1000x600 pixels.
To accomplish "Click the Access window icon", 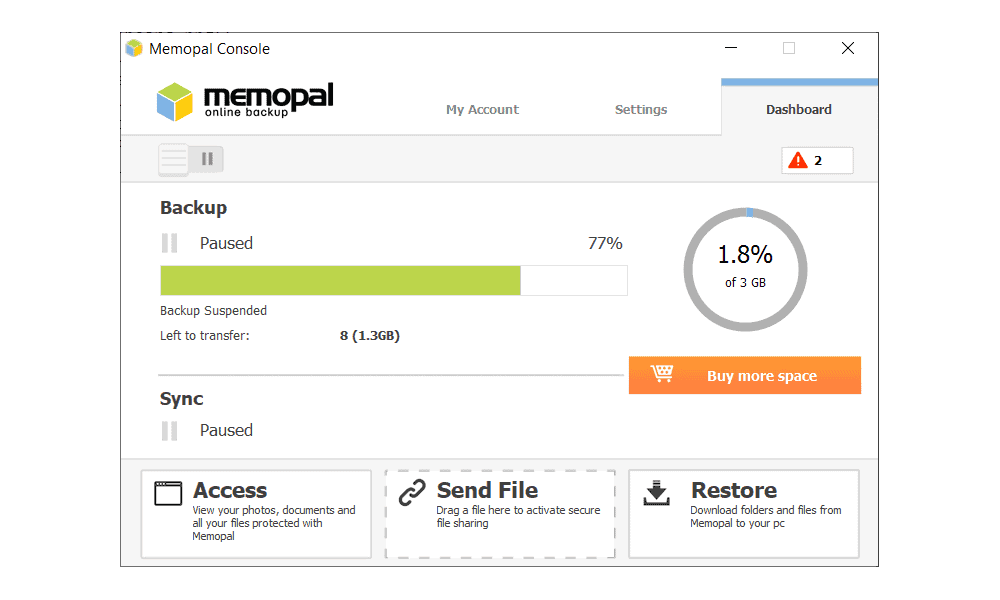I will pyautogui.click(x=168, y=494).
